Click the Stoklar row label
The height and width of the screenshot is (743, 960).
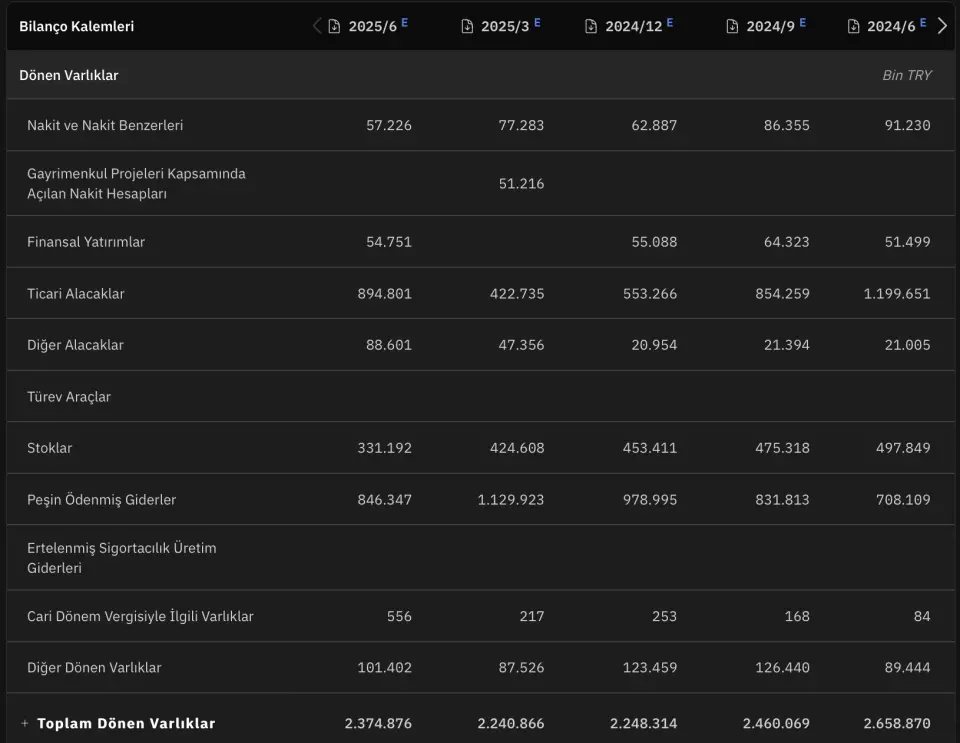click(50, 448)
